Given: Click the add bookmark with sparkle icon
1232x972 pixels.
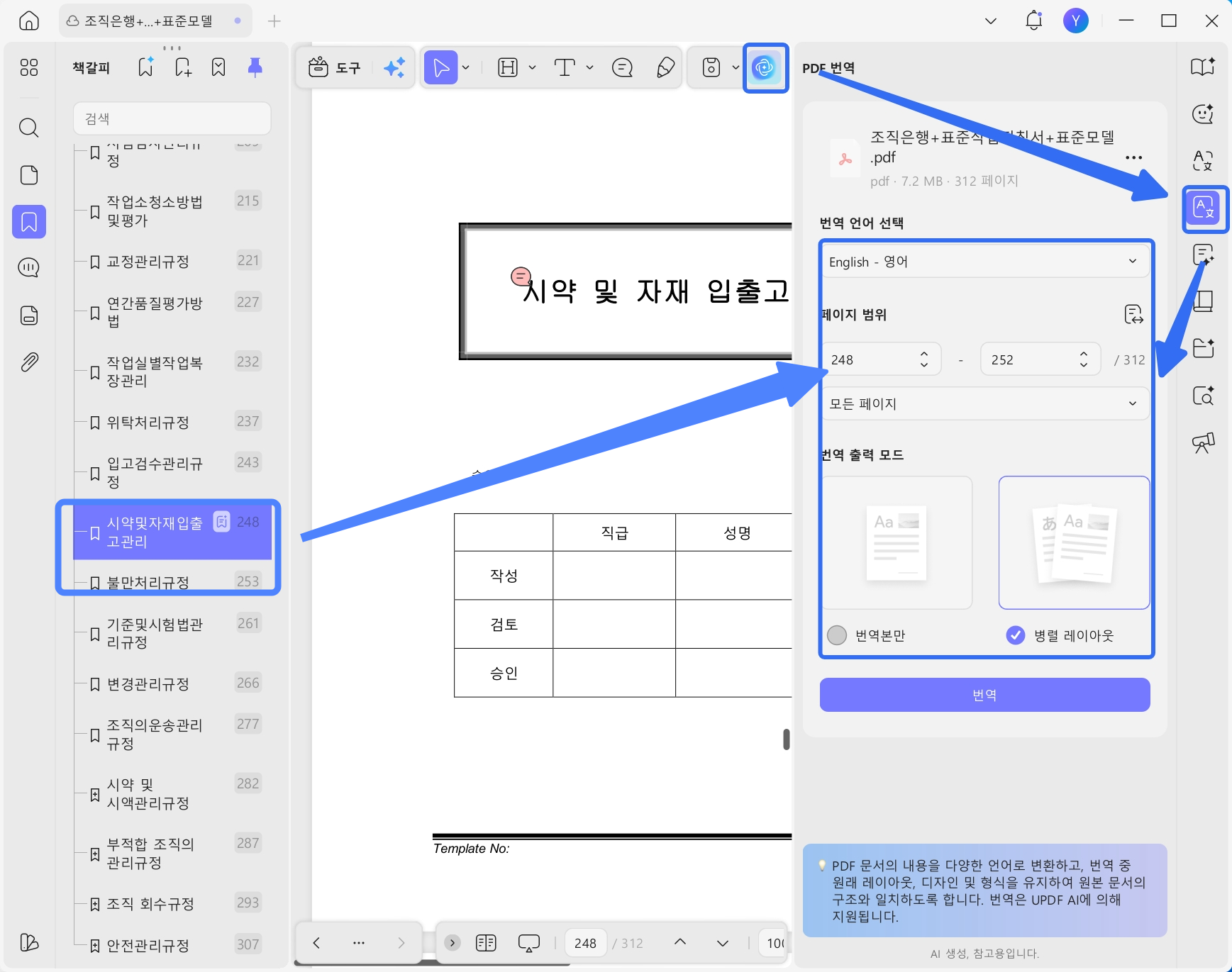Looking at the screenshot, I should pyautogui.click(x=146, y=67).
